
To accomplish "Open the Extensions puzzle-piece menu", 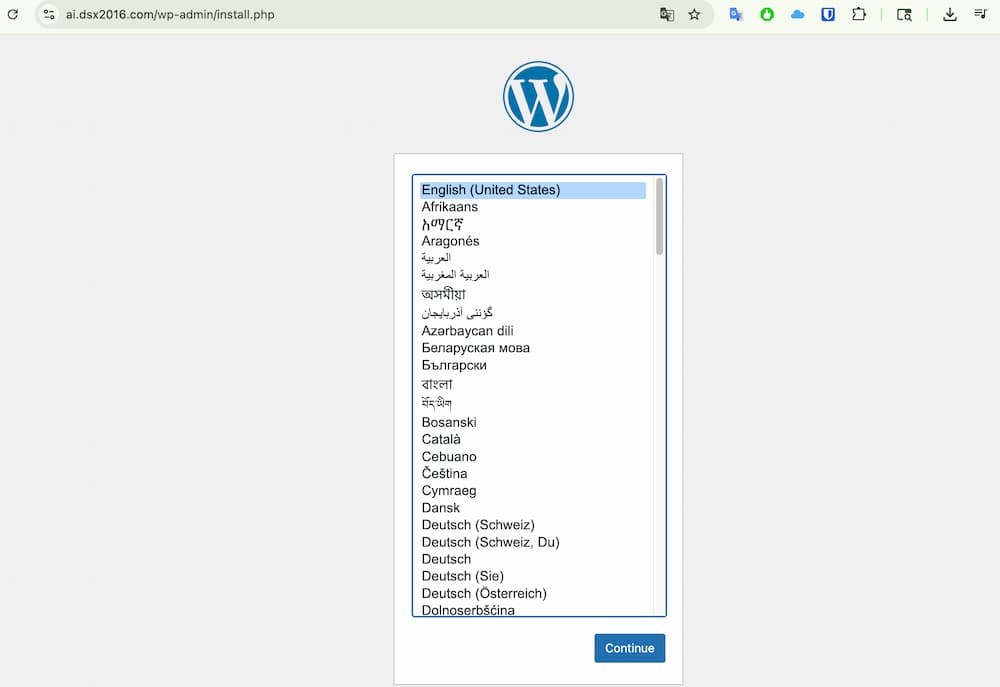I will [x=858, y=14].
